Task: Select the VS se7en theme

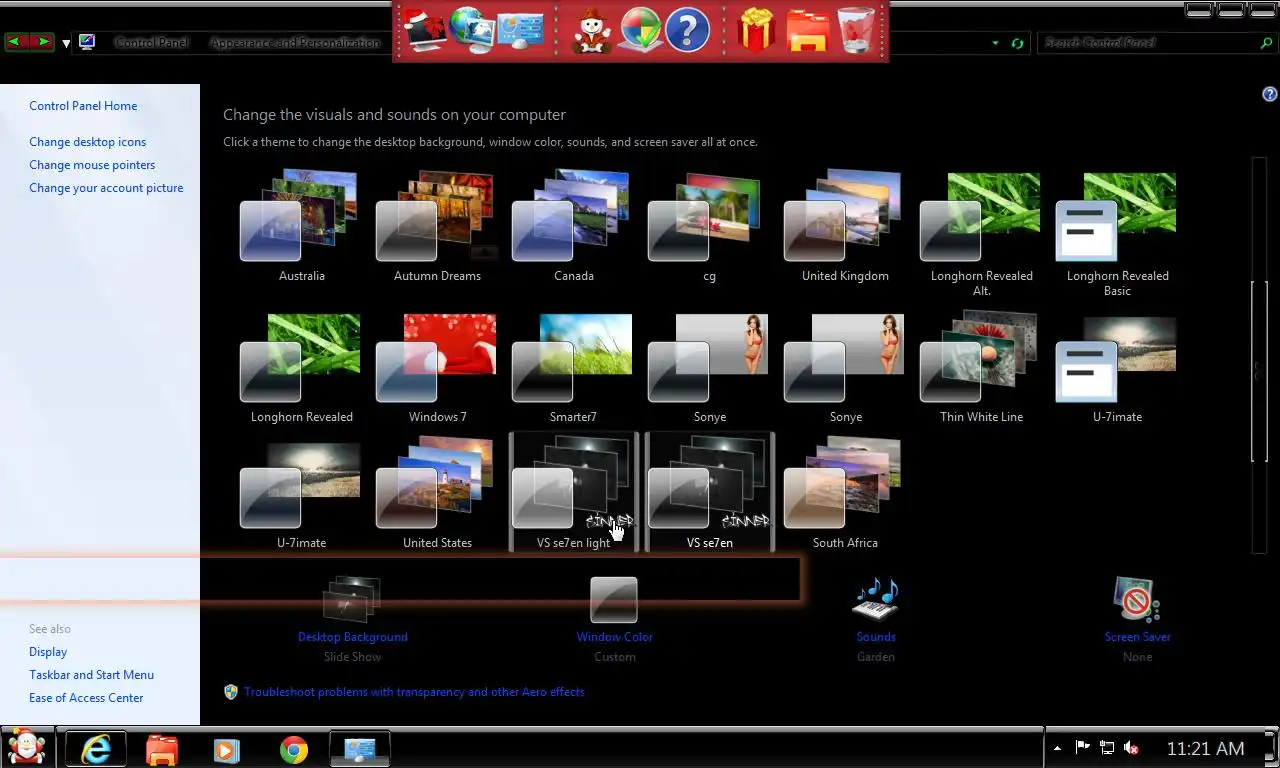Action: click(x=709, y=492)
